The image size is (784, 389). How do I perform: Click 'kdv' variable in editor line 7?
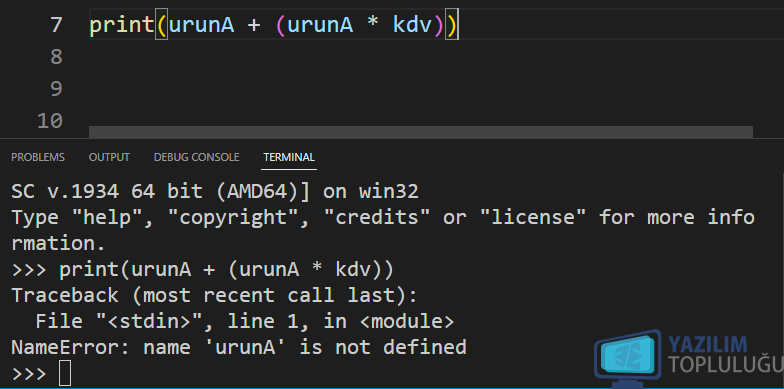[412, 25]
